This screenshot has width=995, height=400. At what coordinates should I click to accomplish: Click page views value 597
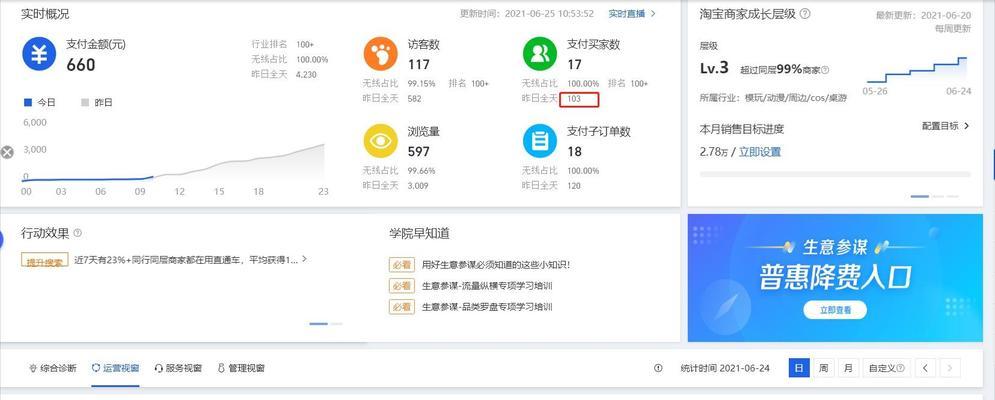[x=419, y=152]
